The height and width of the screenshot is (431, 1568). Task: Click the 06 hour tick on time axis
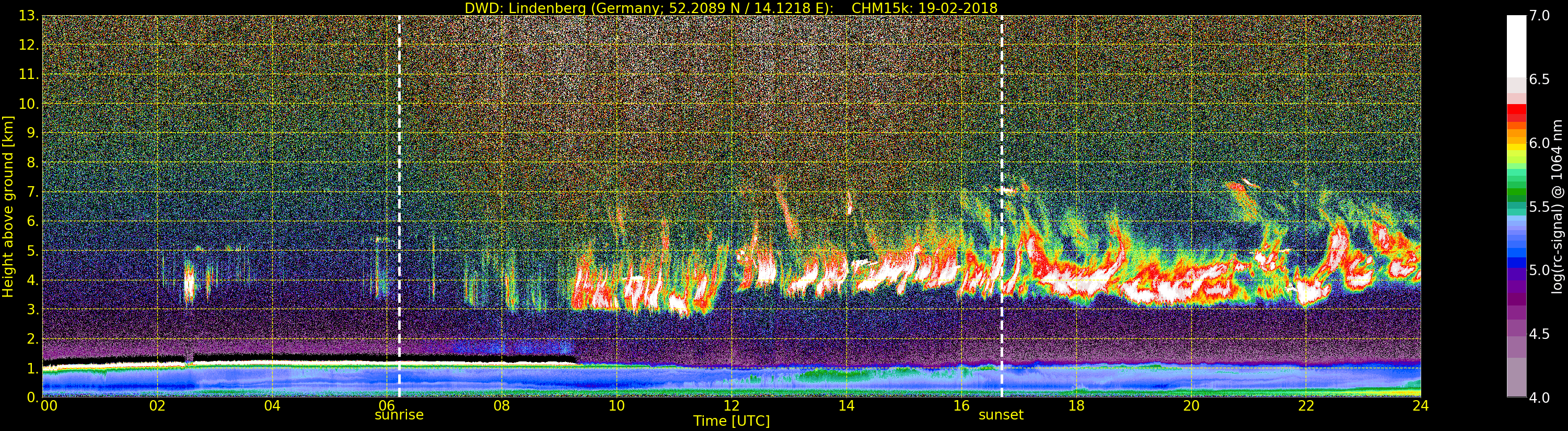[x=387, y=406]
